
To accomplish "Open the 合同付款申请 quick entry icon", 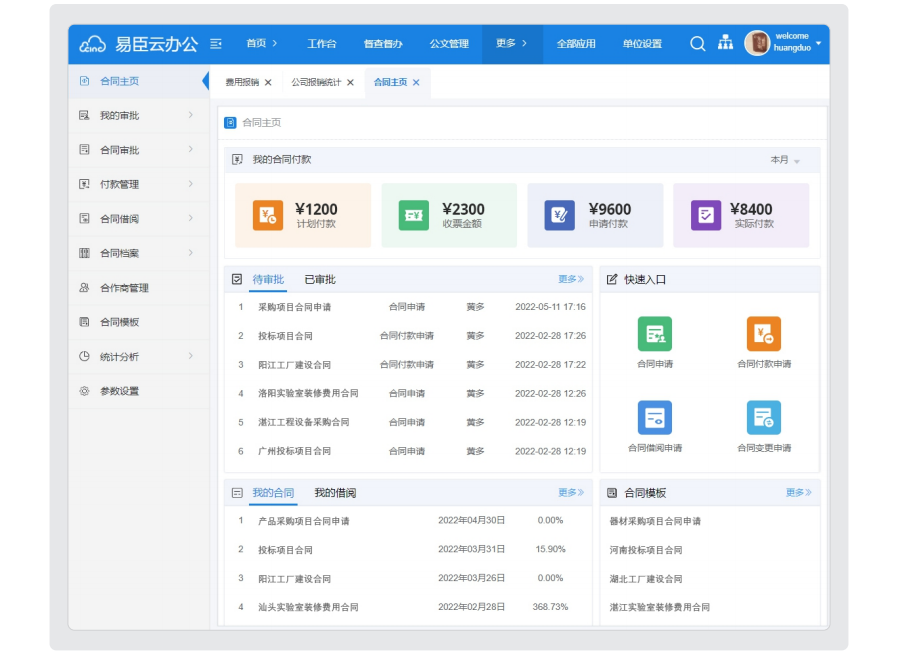I will (x=764, y=334).
